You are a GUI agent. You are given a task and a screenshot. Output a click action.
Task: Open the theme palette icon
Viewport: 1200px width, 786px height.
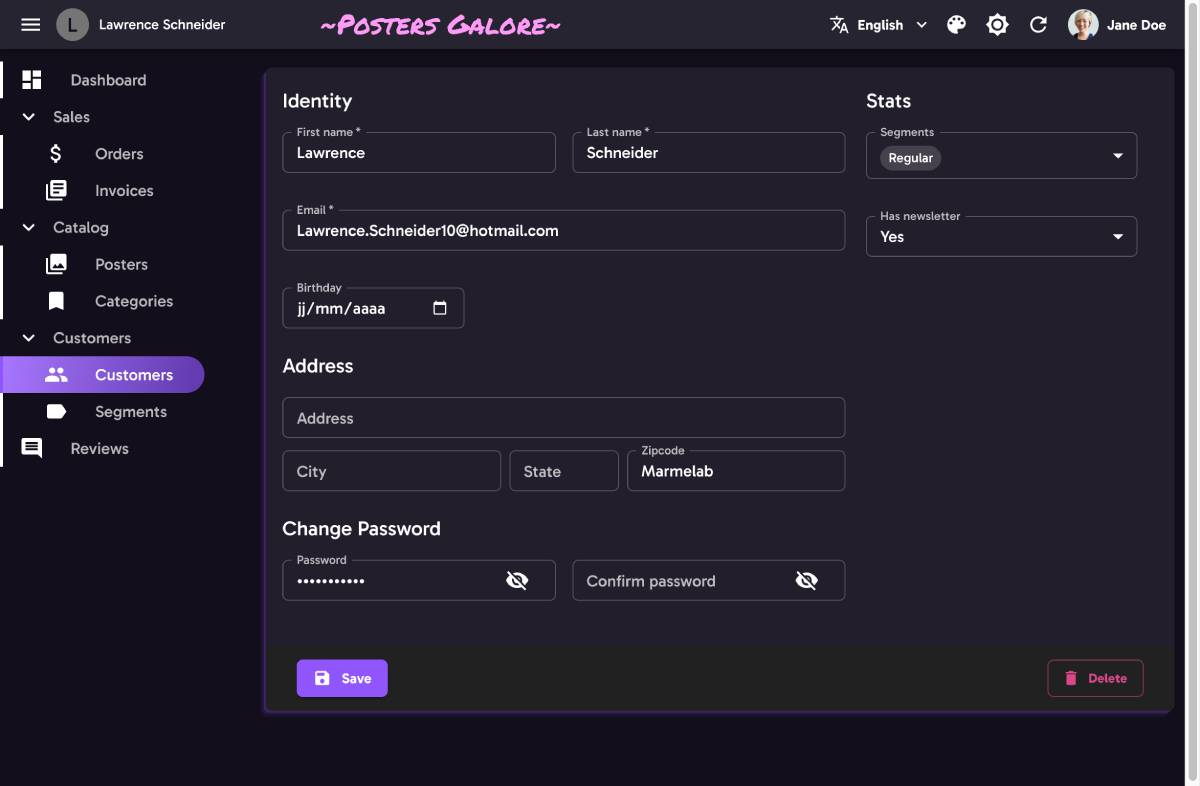[957, 24]
